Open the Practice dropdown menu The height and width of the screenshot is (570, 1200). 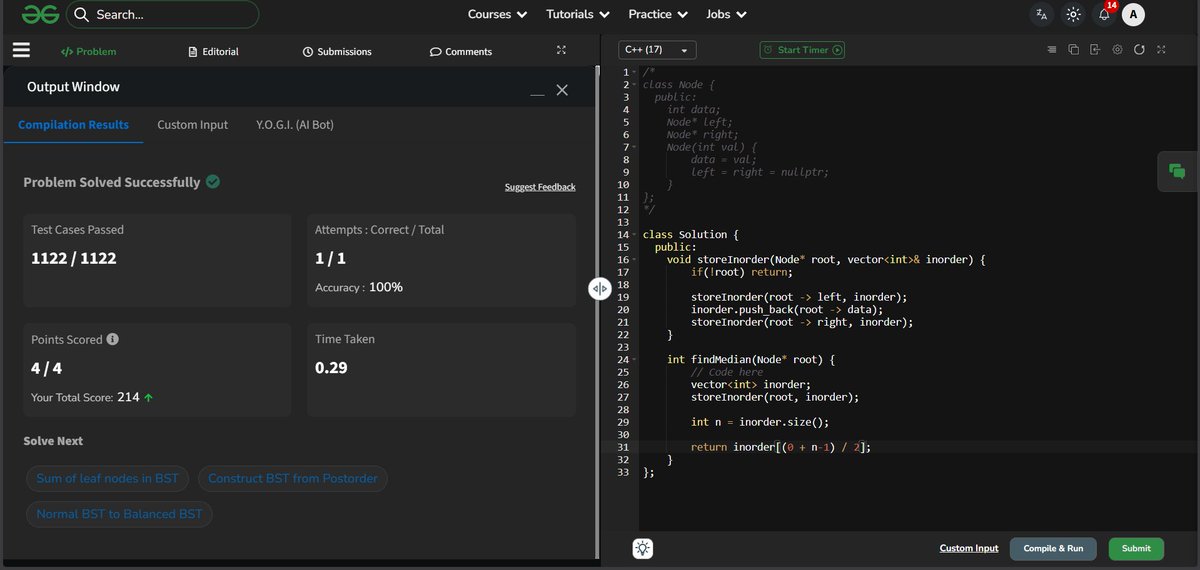(658, 15)
